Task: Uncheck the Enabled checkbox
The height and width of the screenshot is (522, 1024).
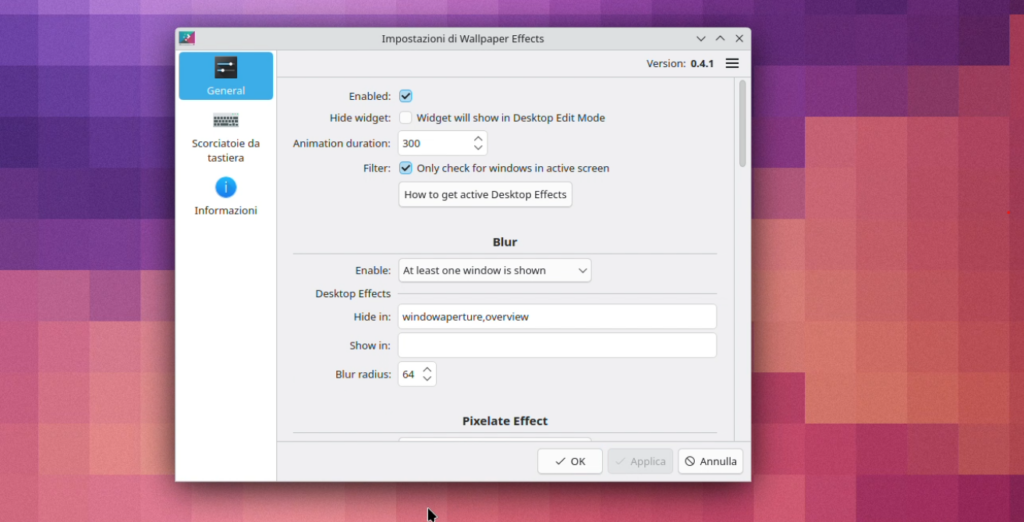Action: pyautogui.click(x=406, y=96)
